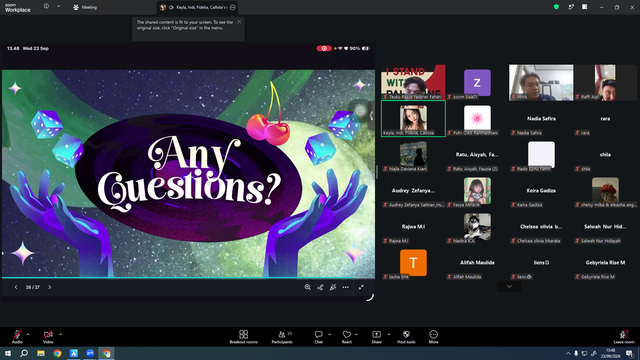The width and height of the screenshot is (640, 360).
Task: Open the Zoom app in the taskbar
Action: (90, 353)
